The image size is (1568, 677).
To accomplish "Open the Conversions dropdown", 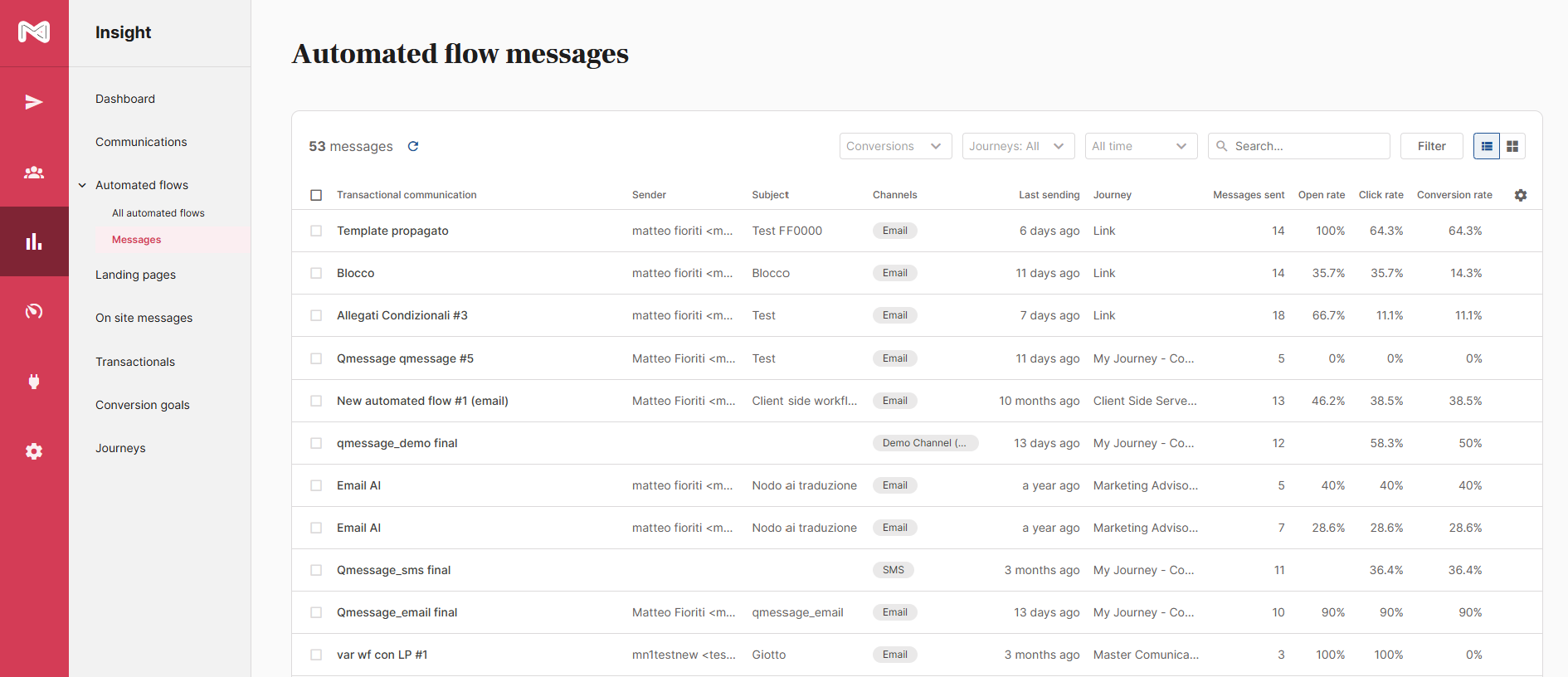I will click(x=894, y=146).
